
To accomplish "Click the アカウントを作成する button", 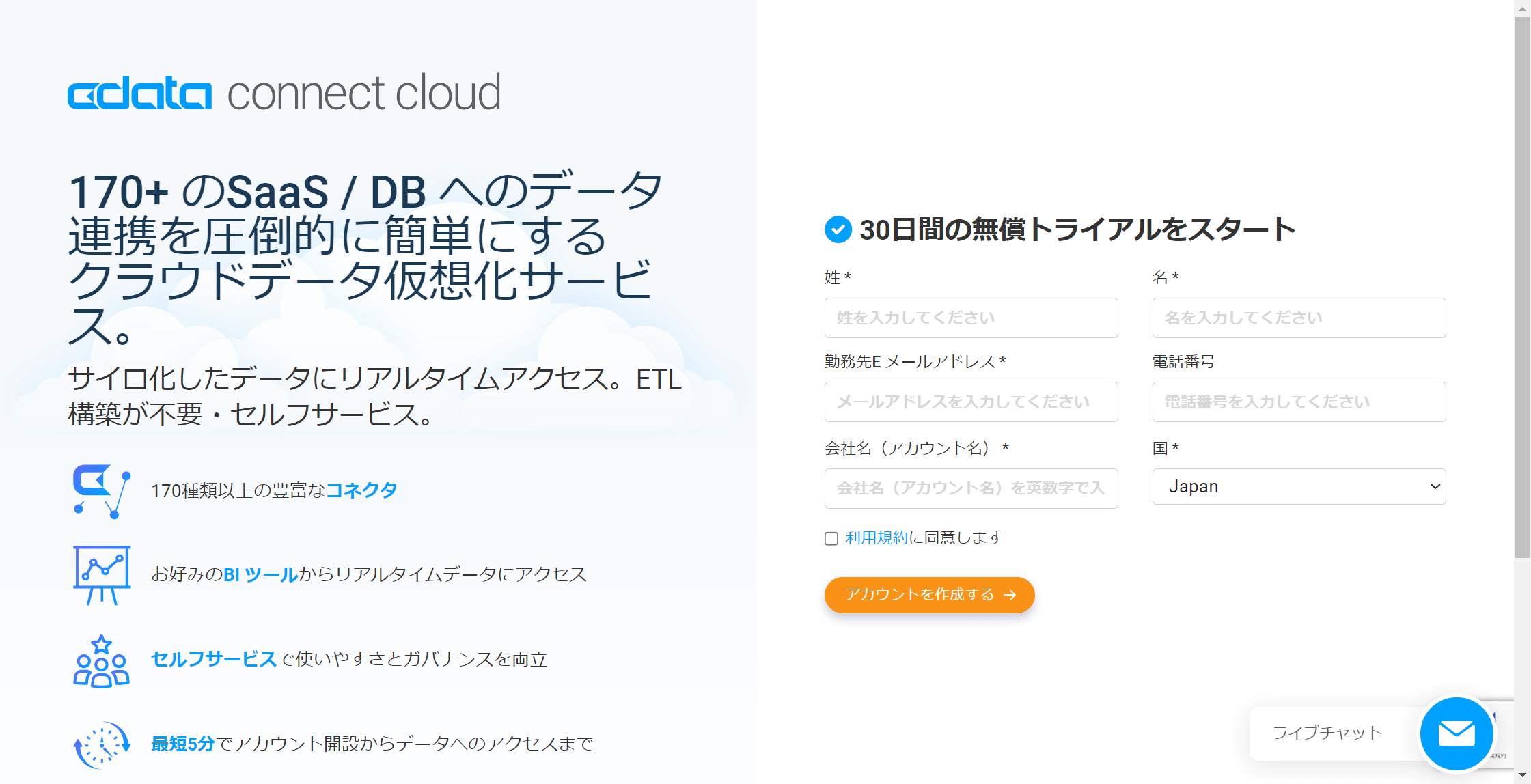I will tap(929, 595).
